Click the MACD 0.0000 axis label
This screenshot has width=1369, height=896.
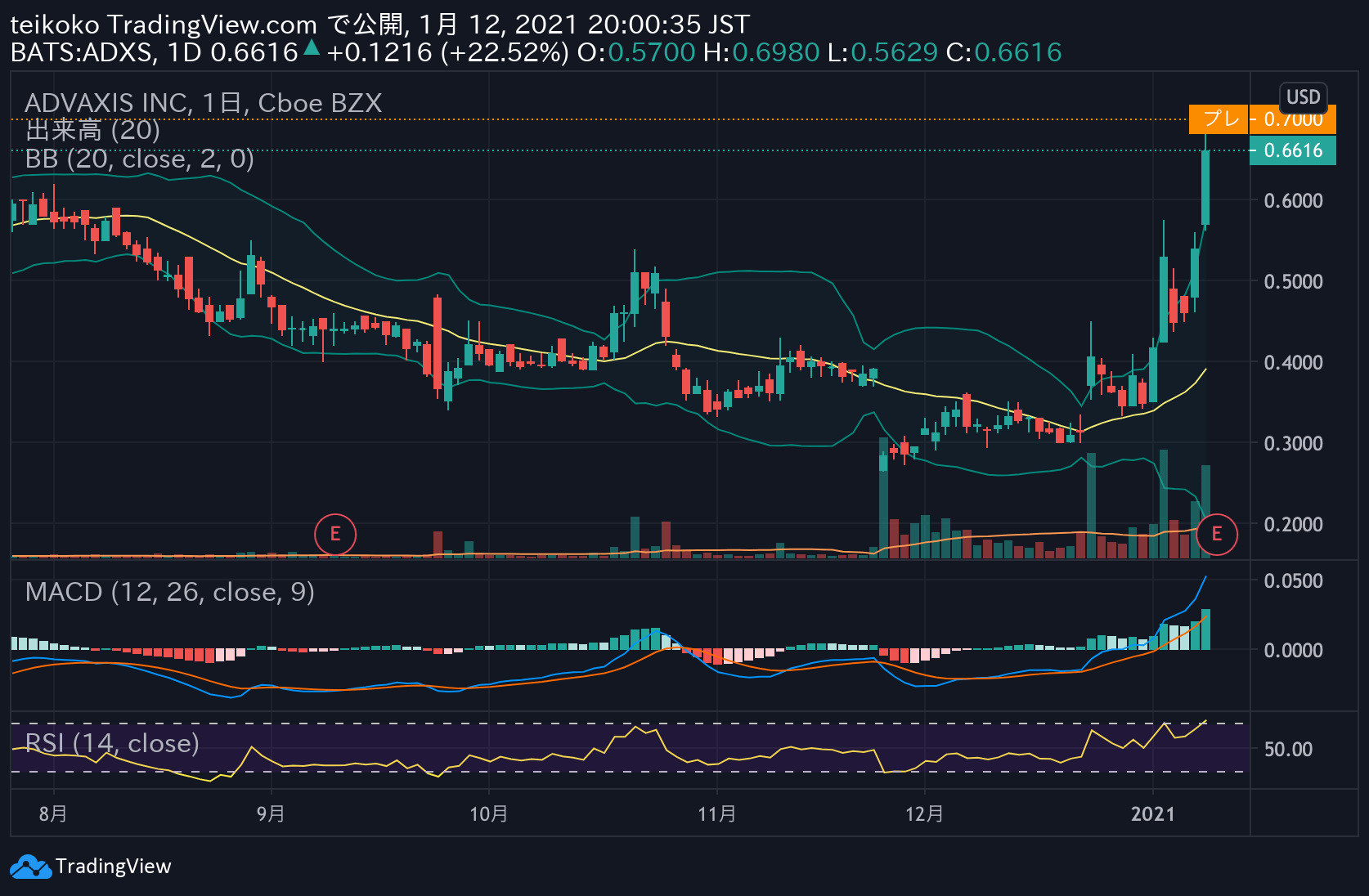(x=1293, y=651)
